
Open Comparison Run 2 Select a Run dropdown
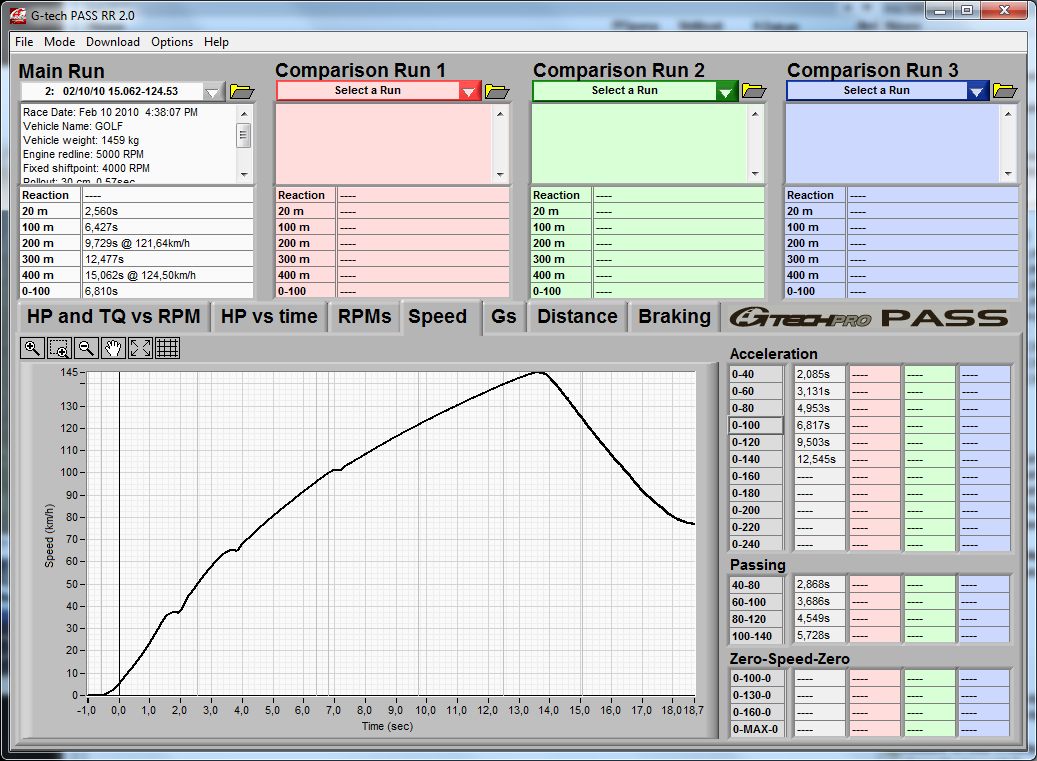click(x=726, y=91)
